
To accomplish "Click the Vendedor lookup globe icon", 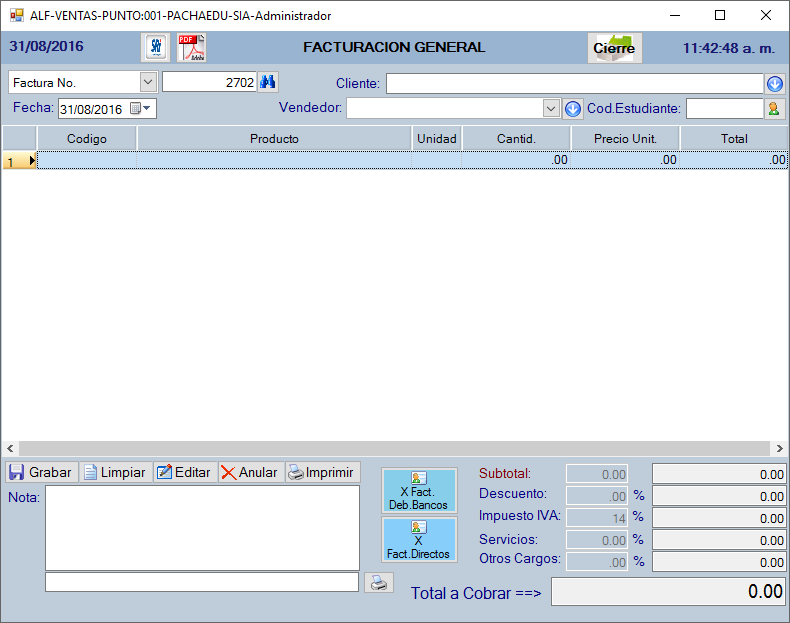I will point(573,108).
